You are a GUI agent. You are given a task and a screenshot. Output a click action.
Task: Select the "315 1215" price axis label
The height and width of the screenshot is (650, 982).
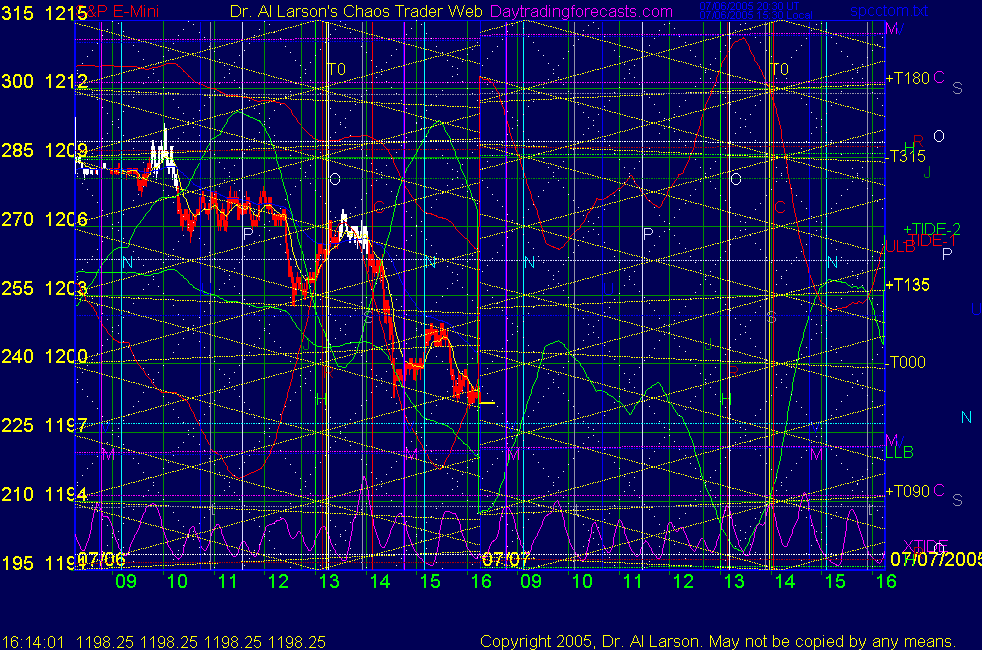[44, 13]
